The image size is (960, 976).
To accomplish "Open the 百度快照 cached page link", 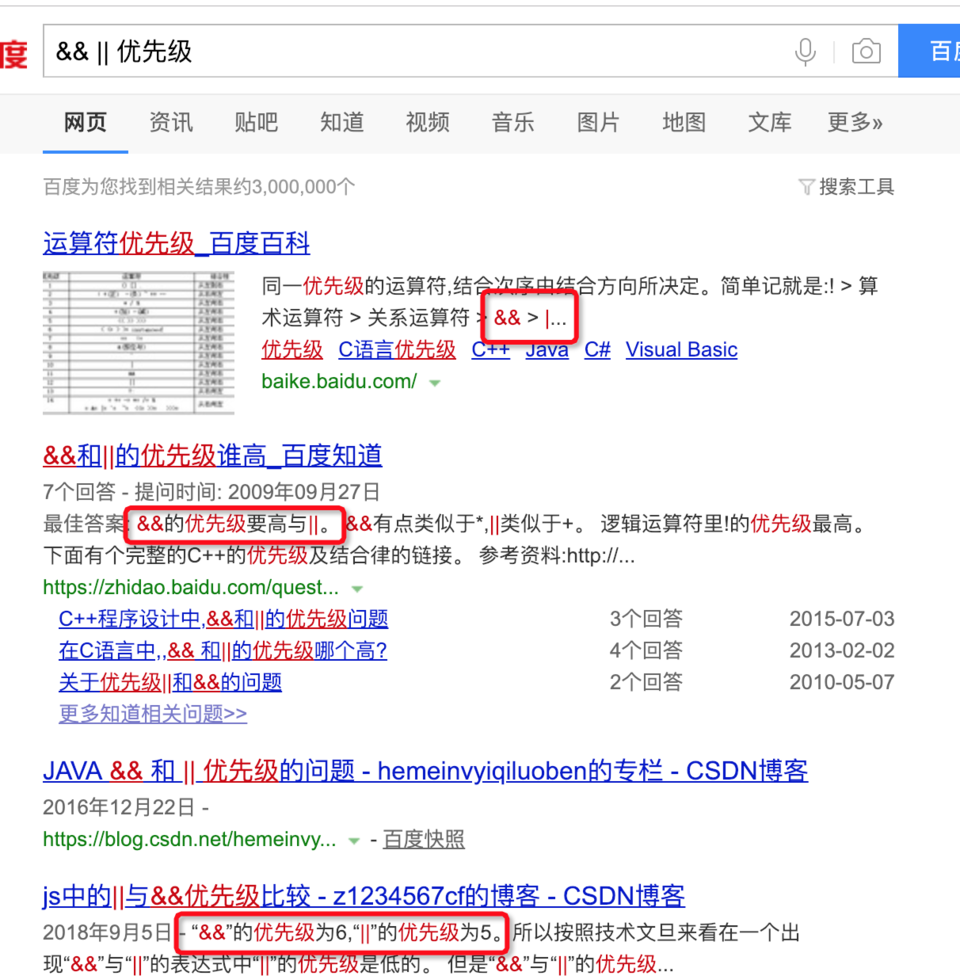I will [x=423, y=840].
